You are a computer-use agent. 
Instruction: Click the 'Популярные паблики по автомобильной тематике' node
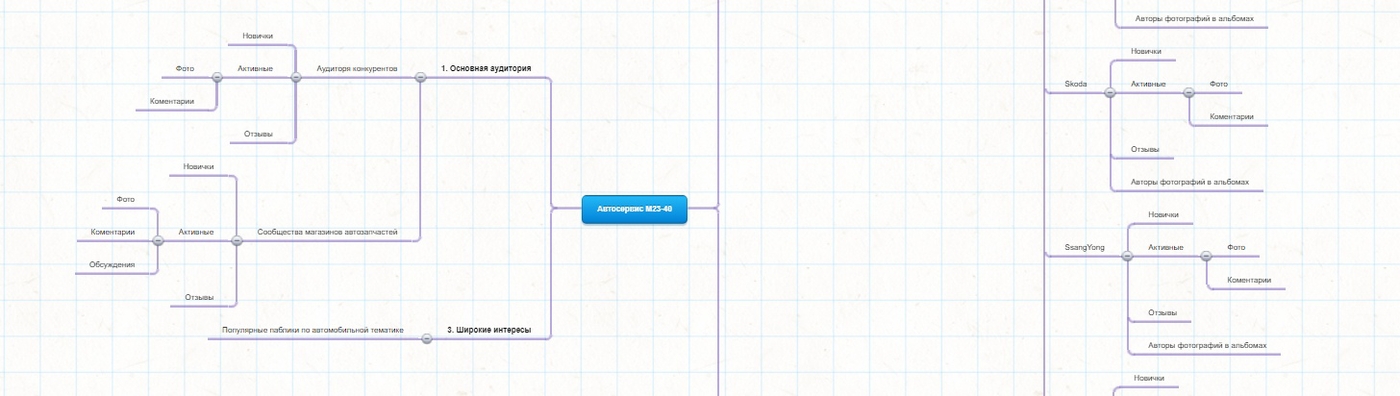[x=312, y=329]
